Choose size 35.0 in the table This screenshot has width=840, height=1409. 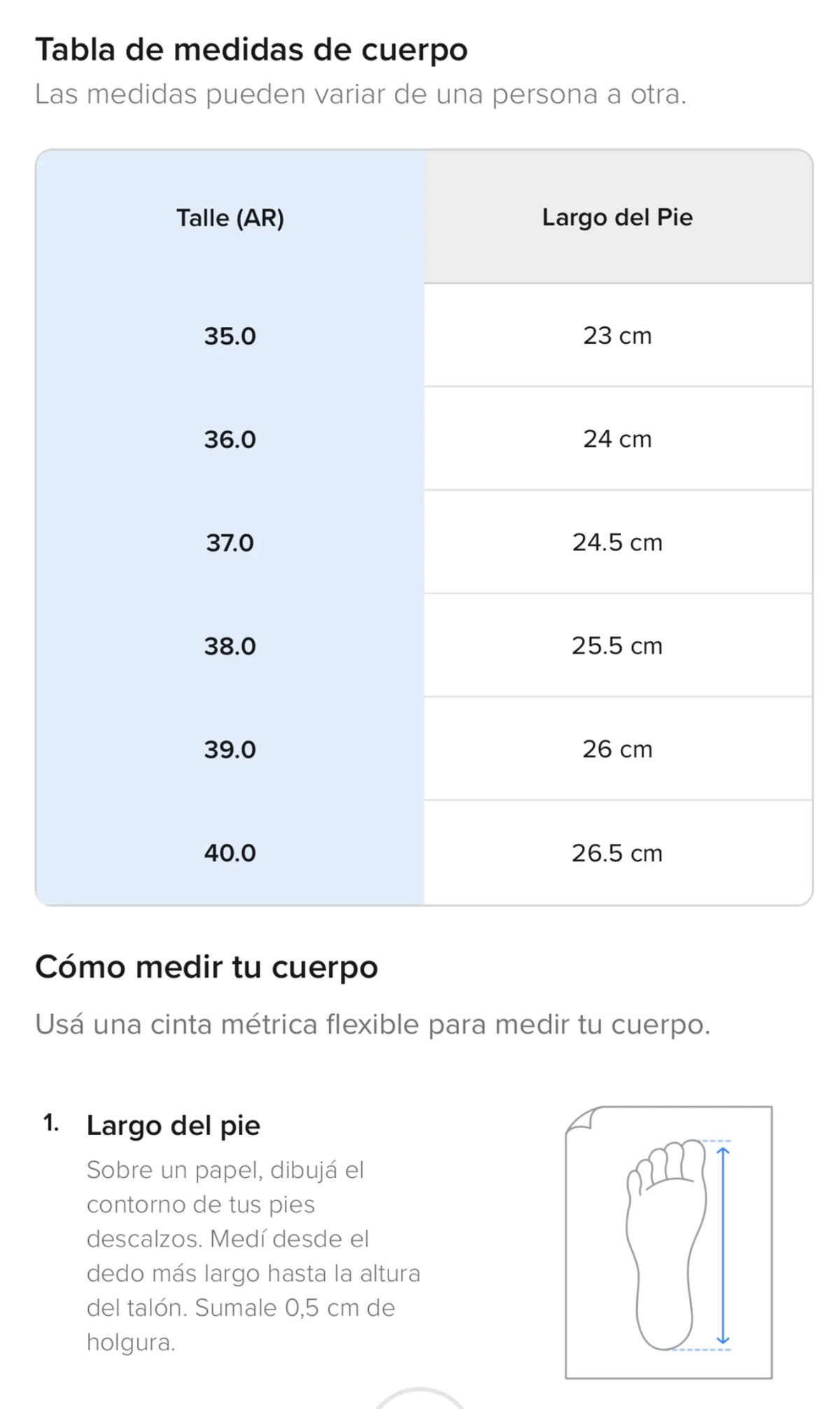(230, 336)
